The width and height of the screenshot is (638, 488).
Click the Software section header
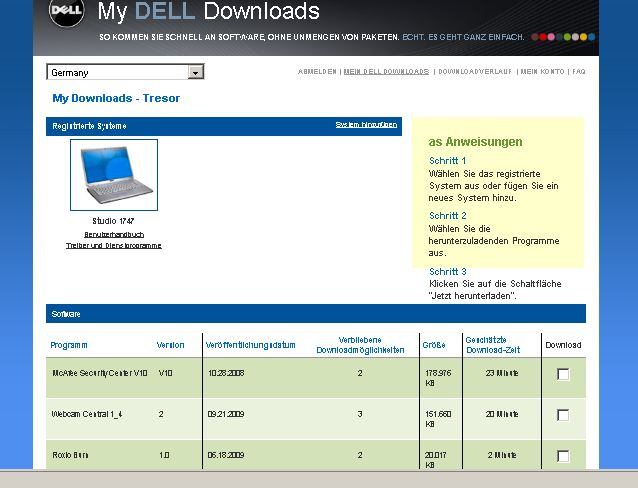[x=316, y=314]
